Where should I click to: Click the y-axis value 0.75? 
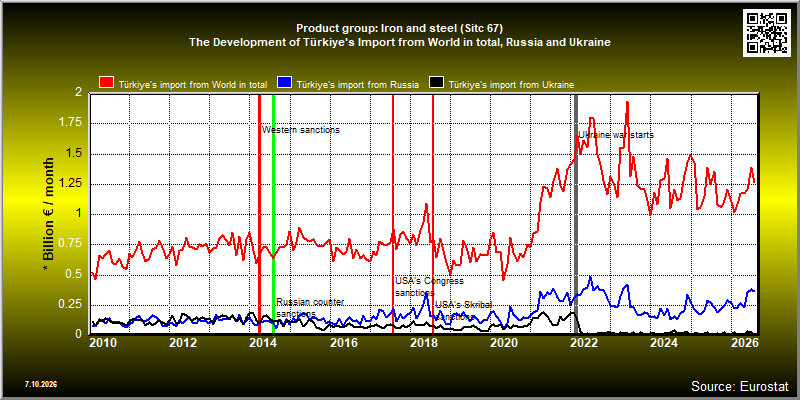tap(71, 243)
